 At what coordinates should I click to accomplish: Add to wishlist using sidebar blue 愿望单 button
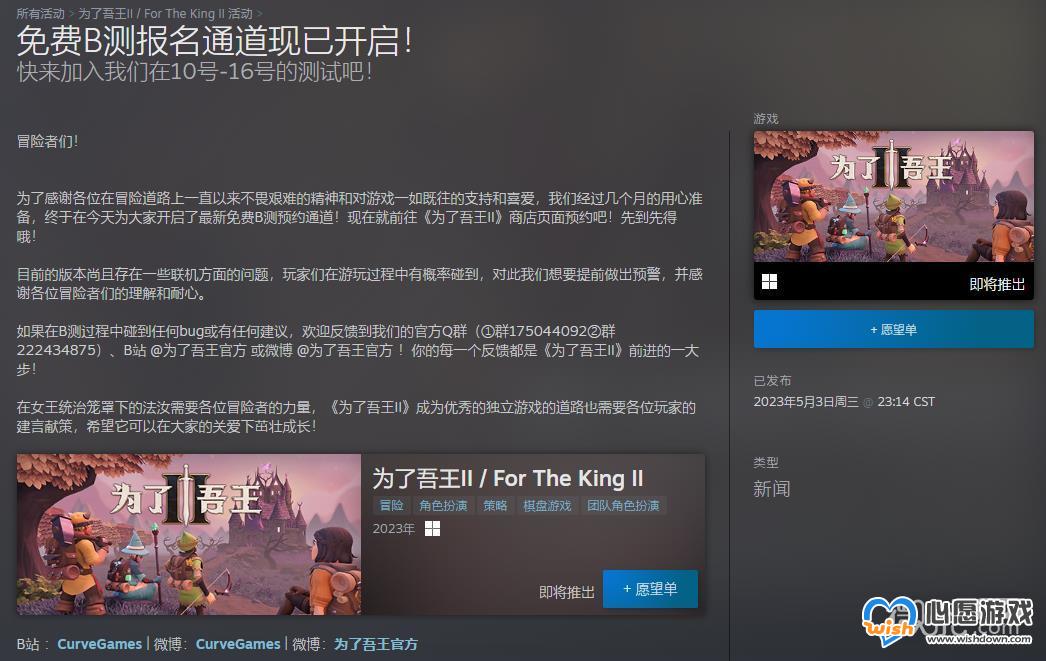point(893,329)
